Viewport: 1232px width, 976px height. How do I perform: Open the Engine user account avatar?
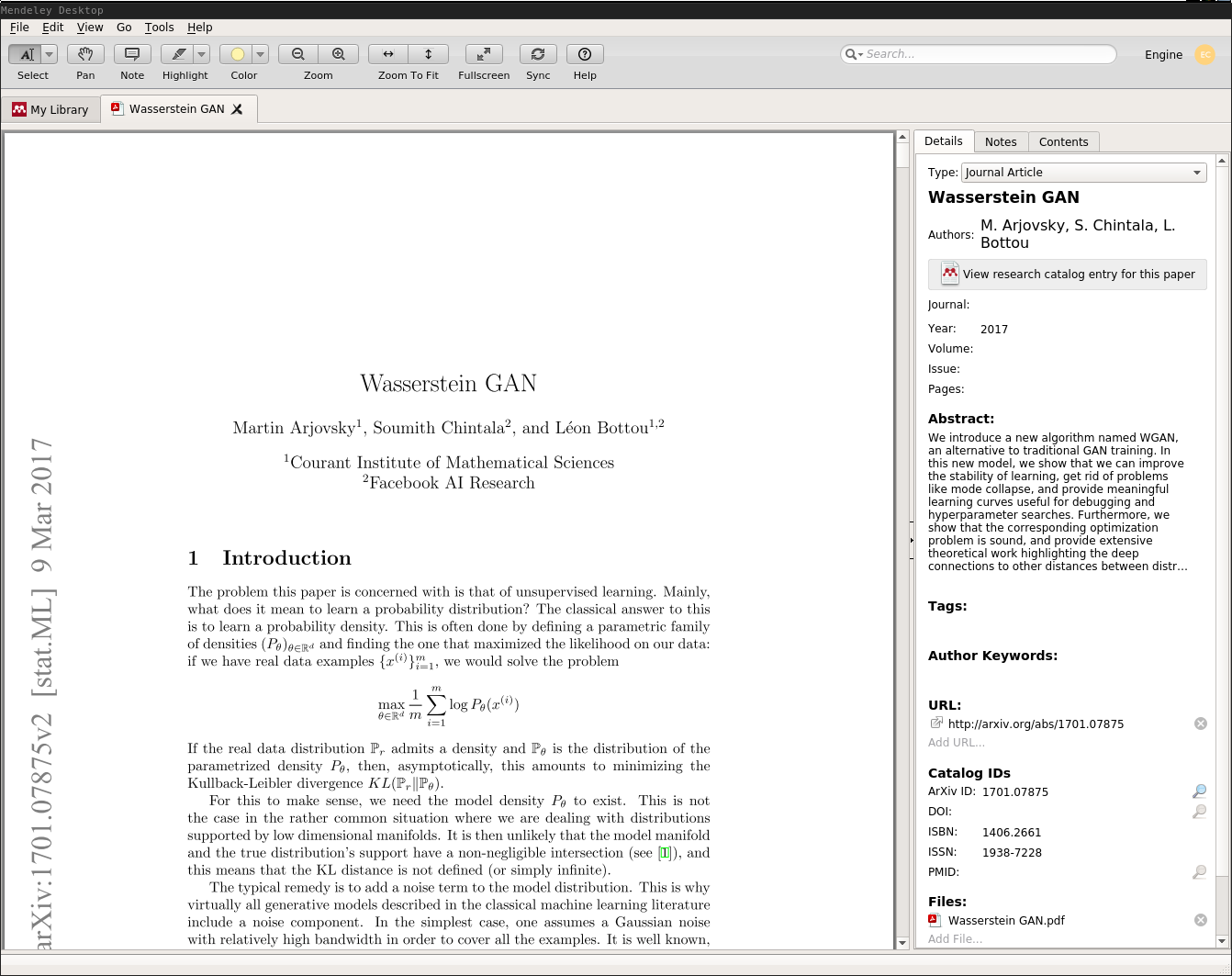[x=1205, y=54]
